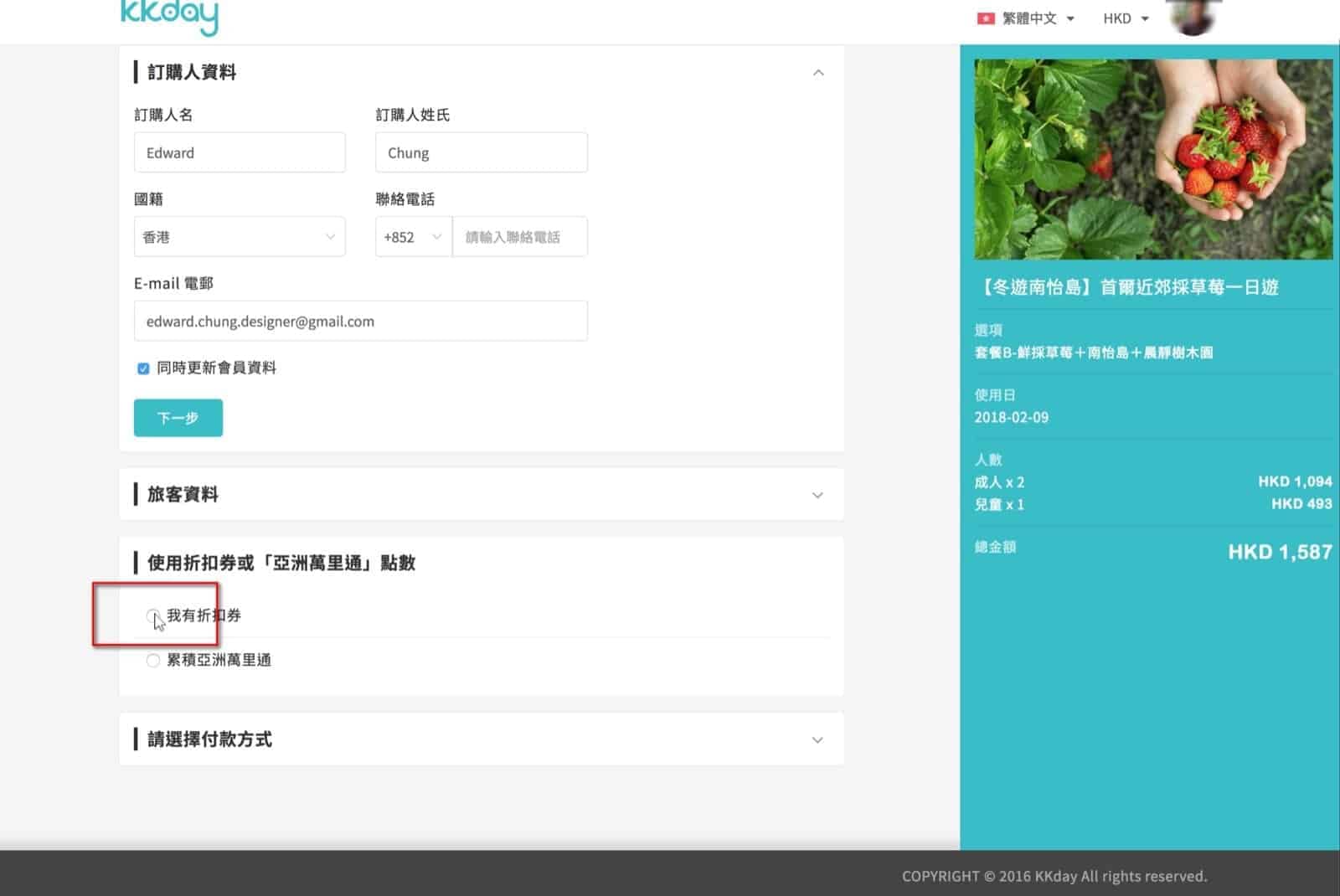Click the 訂購人名 field with Edward
The image size is (1340, 896).
(x=240, y=152)
